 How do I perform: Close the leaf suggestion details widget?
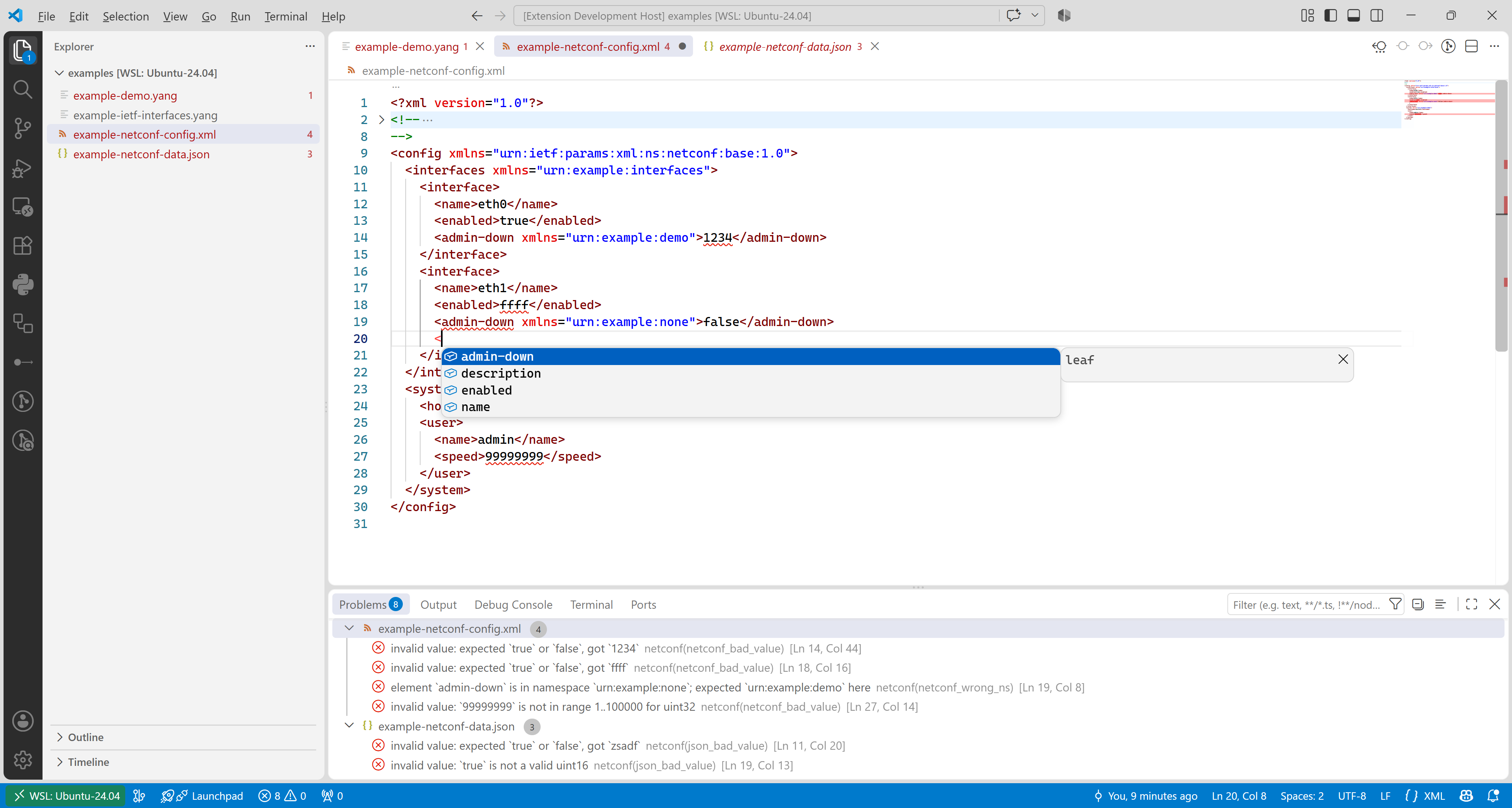click(x=1343, y=359)
